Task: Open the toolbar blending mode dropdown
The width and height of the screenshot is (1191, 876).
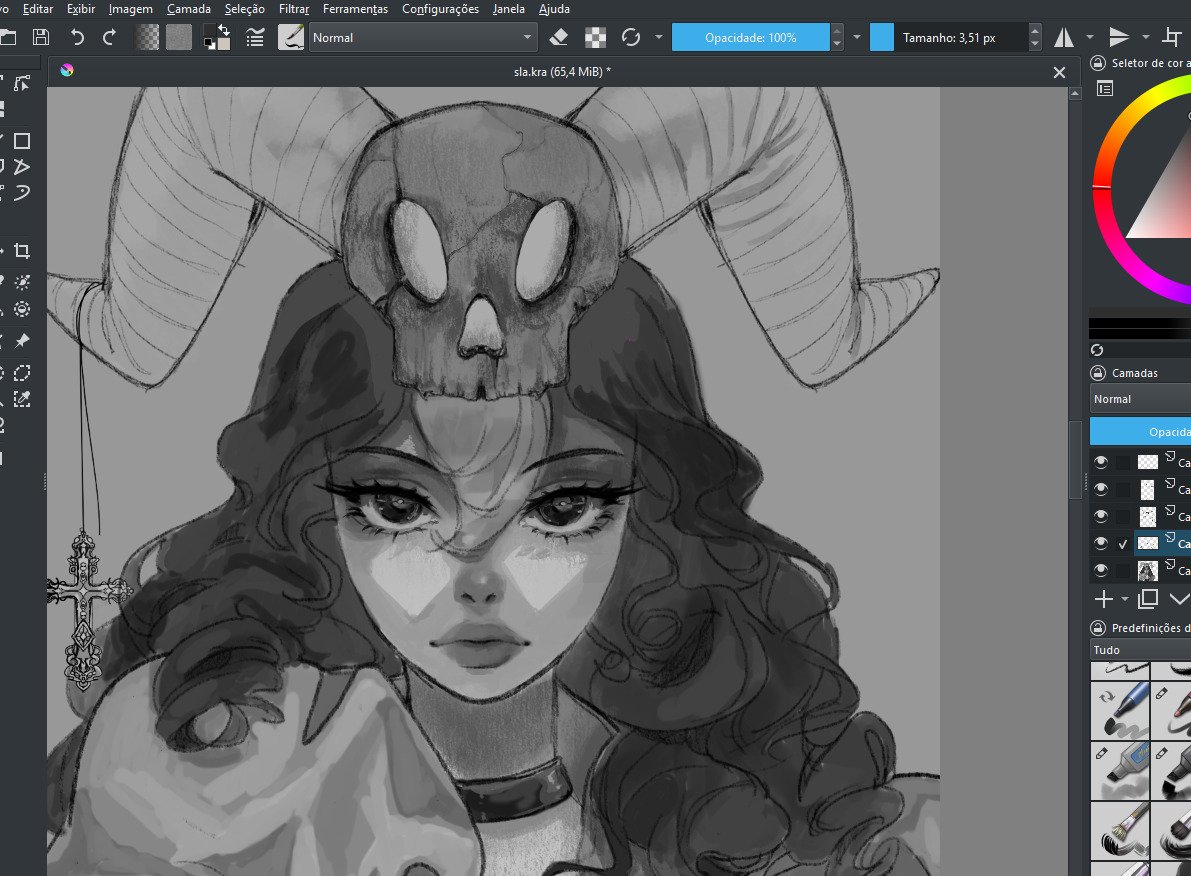Action: coord(423,37)
